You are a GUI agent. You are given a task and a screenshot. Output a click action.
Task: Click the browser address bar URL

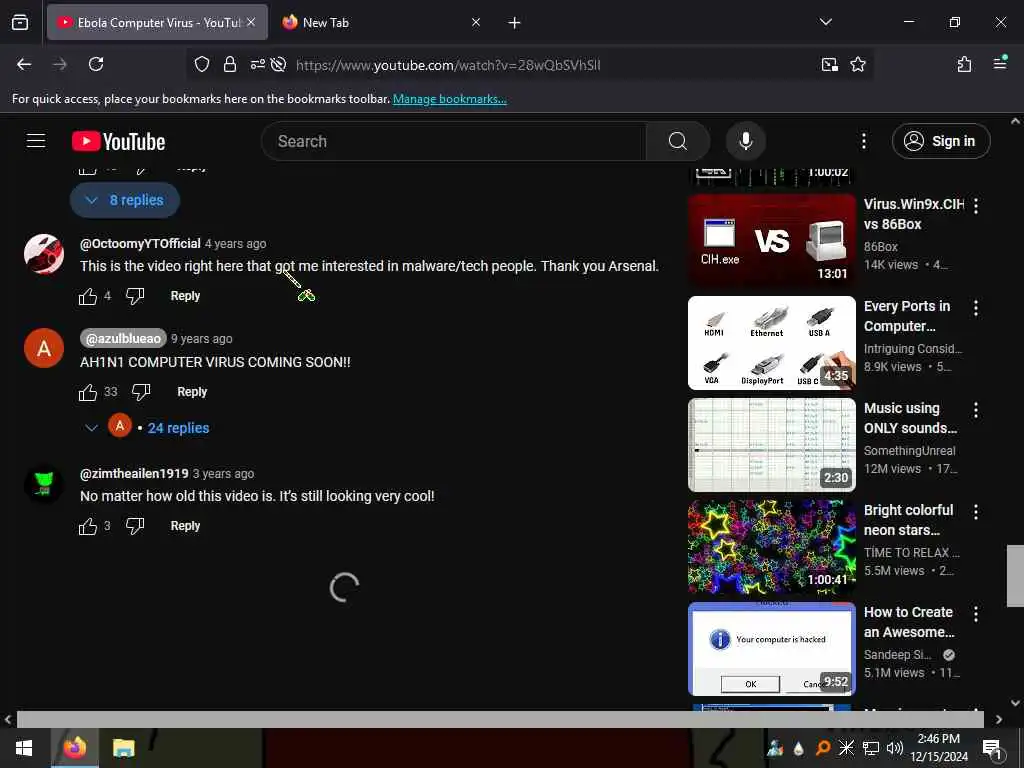(447, 65)
